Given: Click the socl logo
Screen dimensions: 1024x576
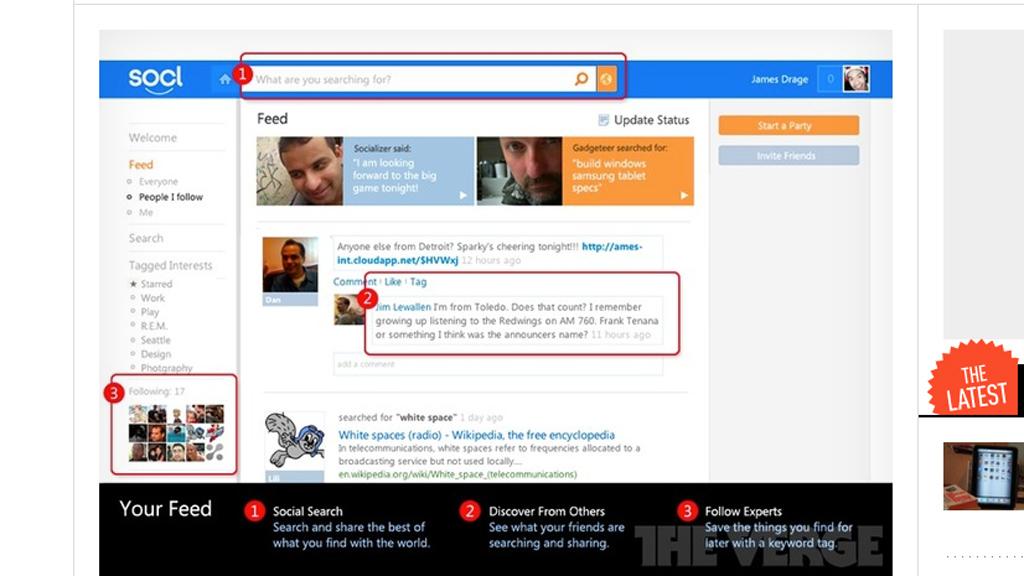Looking at the screenshot, I should 156,78.
